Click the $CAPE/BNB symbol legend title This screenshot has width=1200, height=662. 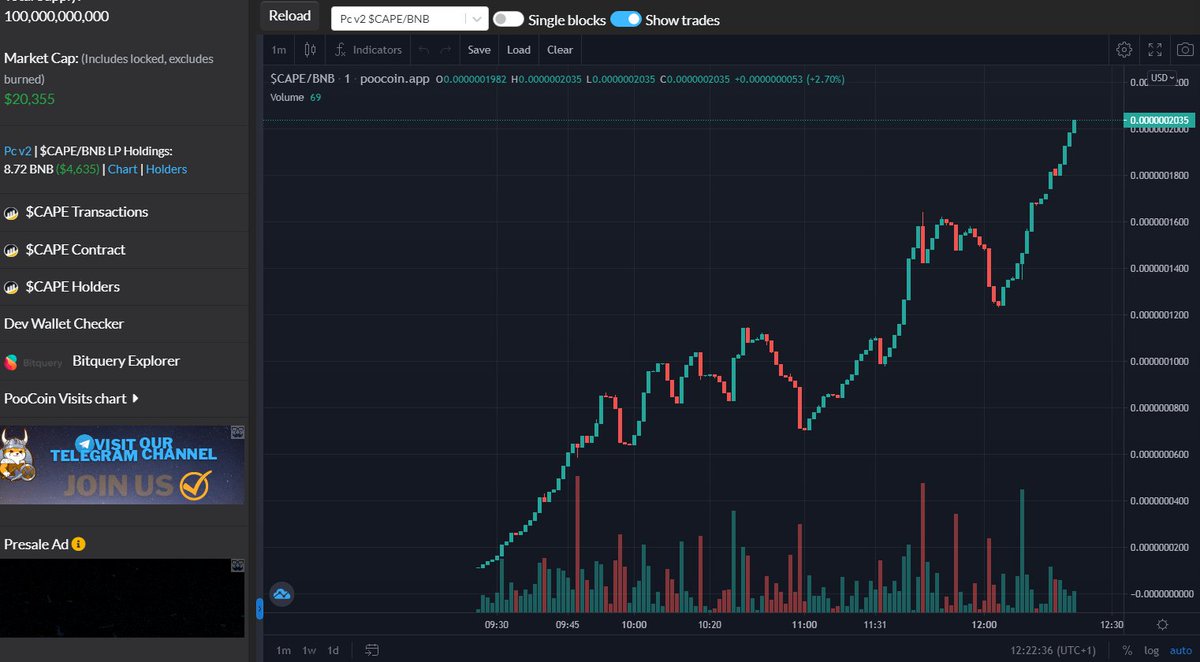302,78
